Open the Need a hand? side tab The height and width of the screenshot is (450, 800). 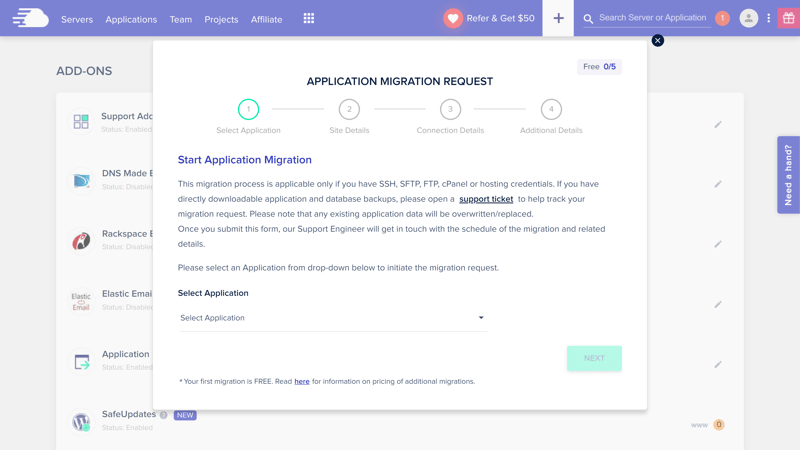[x=788, y=174]
